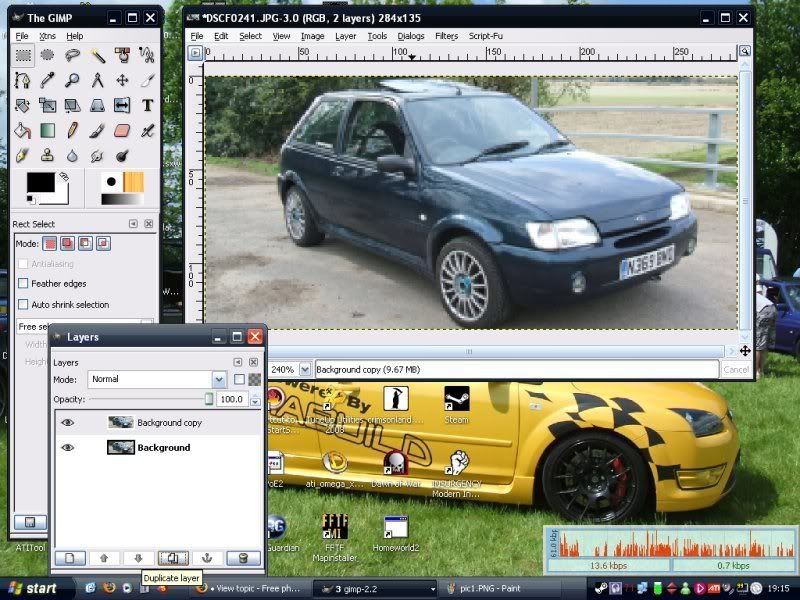Activate the Scissors select tool

(147, 55)
